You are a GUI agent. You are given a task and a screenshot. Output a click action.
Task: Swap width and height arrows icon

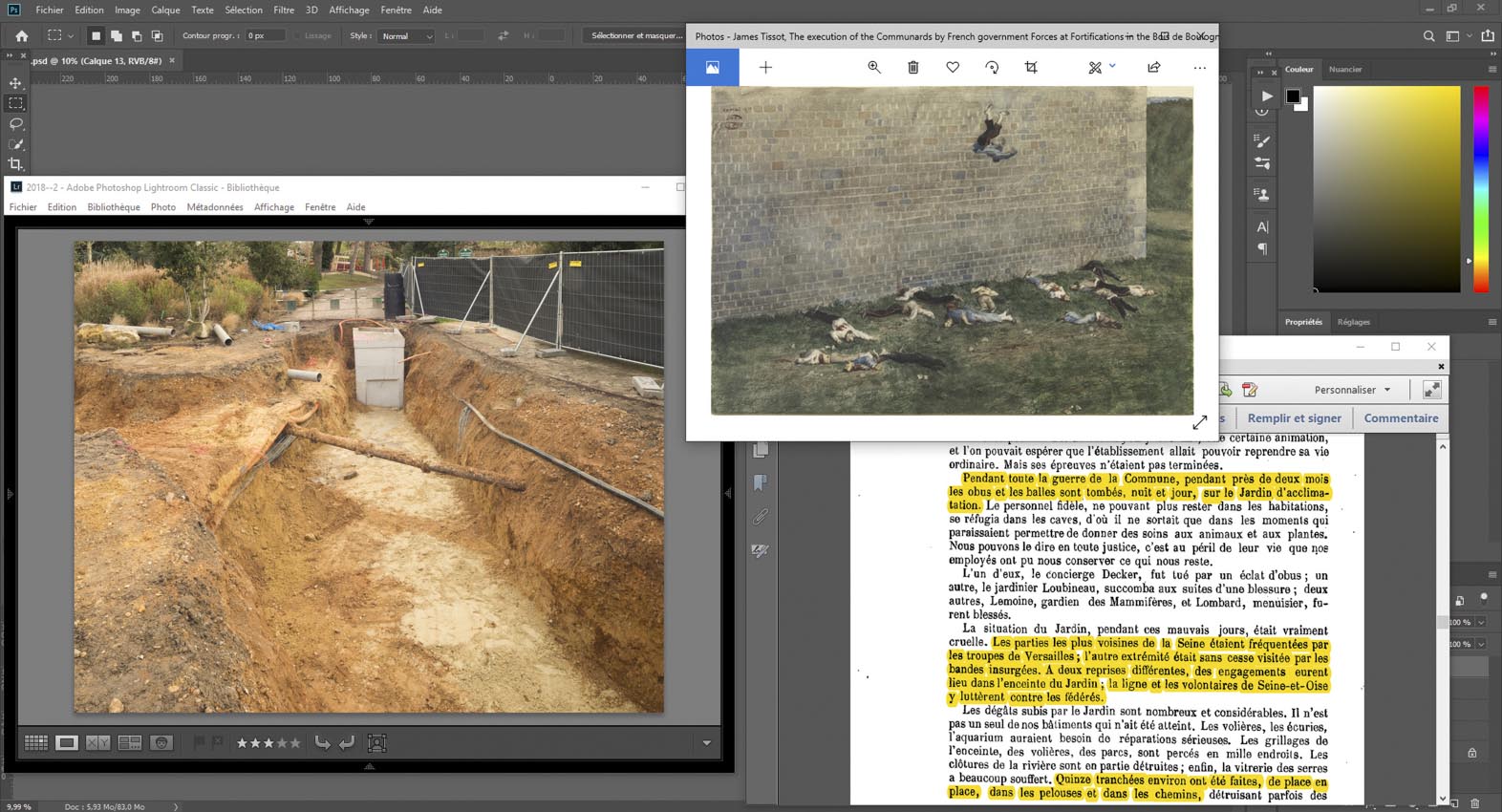click(x=504, y=35)
